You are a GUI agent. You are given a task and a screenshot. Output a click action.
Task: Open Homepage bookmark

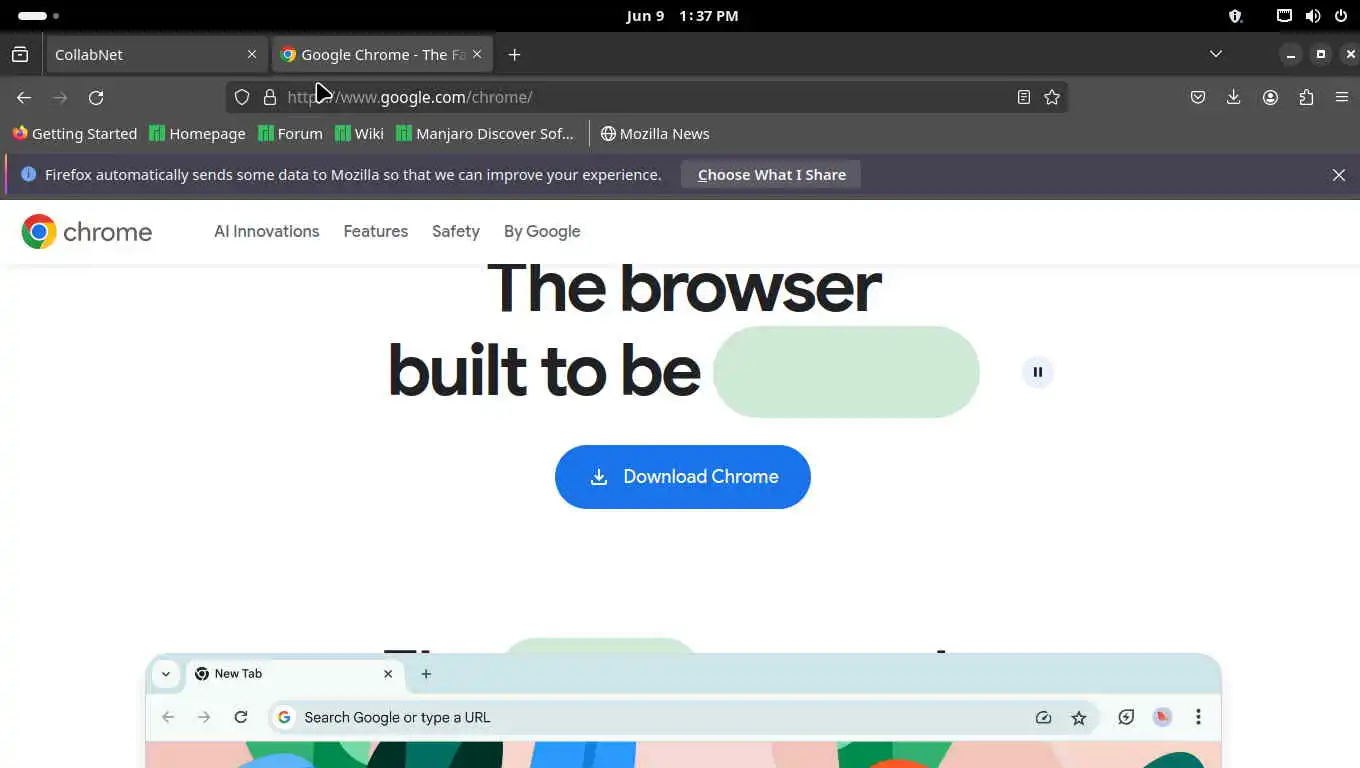pyautogui.click(x=197, y=133)
